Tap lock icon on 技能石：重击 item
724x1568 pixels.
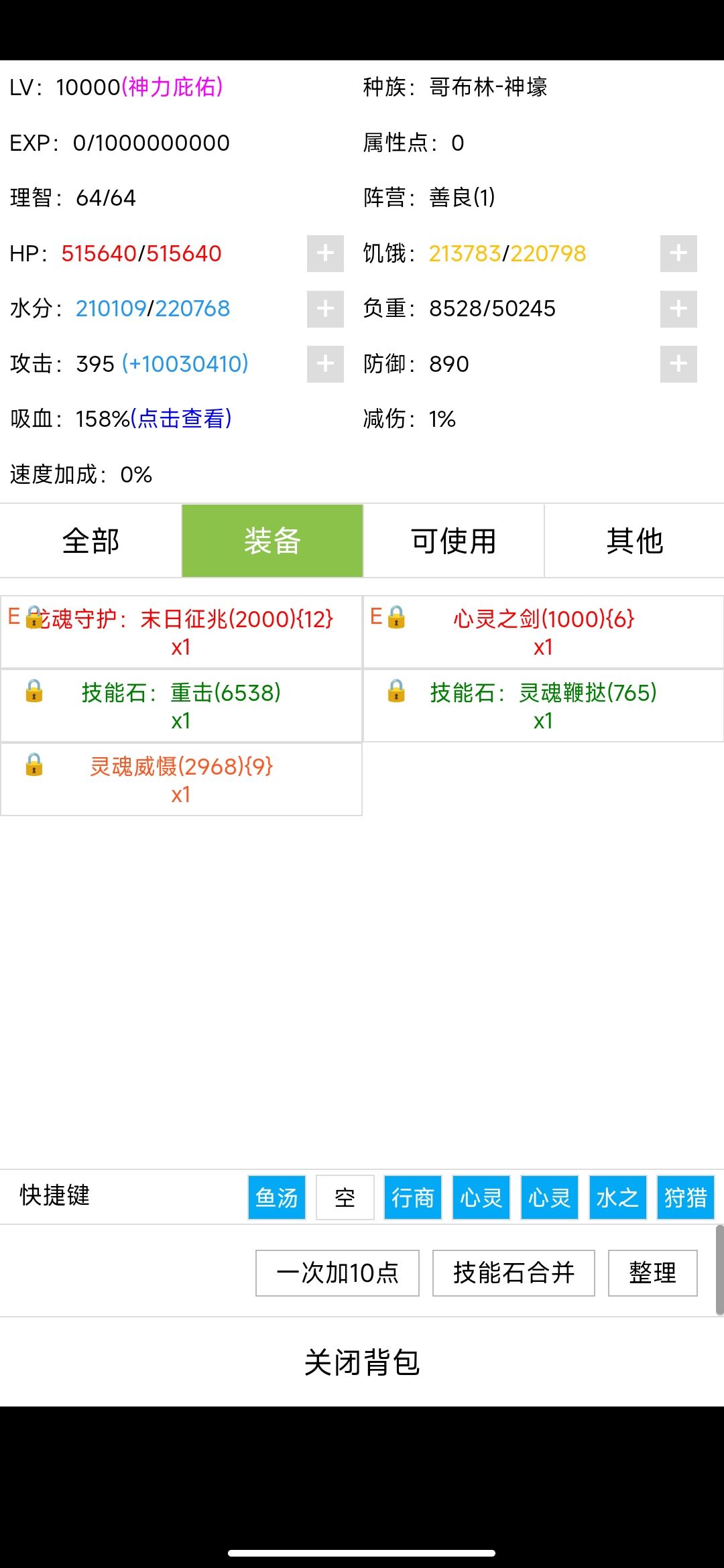[34, 691]
